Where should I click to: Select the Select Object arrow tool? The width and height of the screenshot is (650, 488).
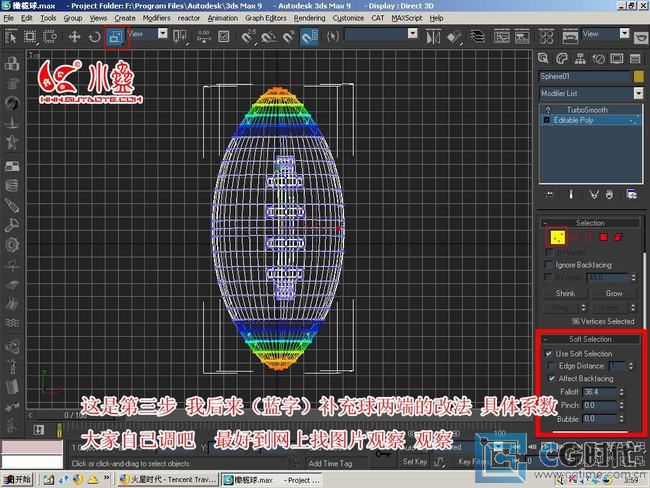(11, 37)
